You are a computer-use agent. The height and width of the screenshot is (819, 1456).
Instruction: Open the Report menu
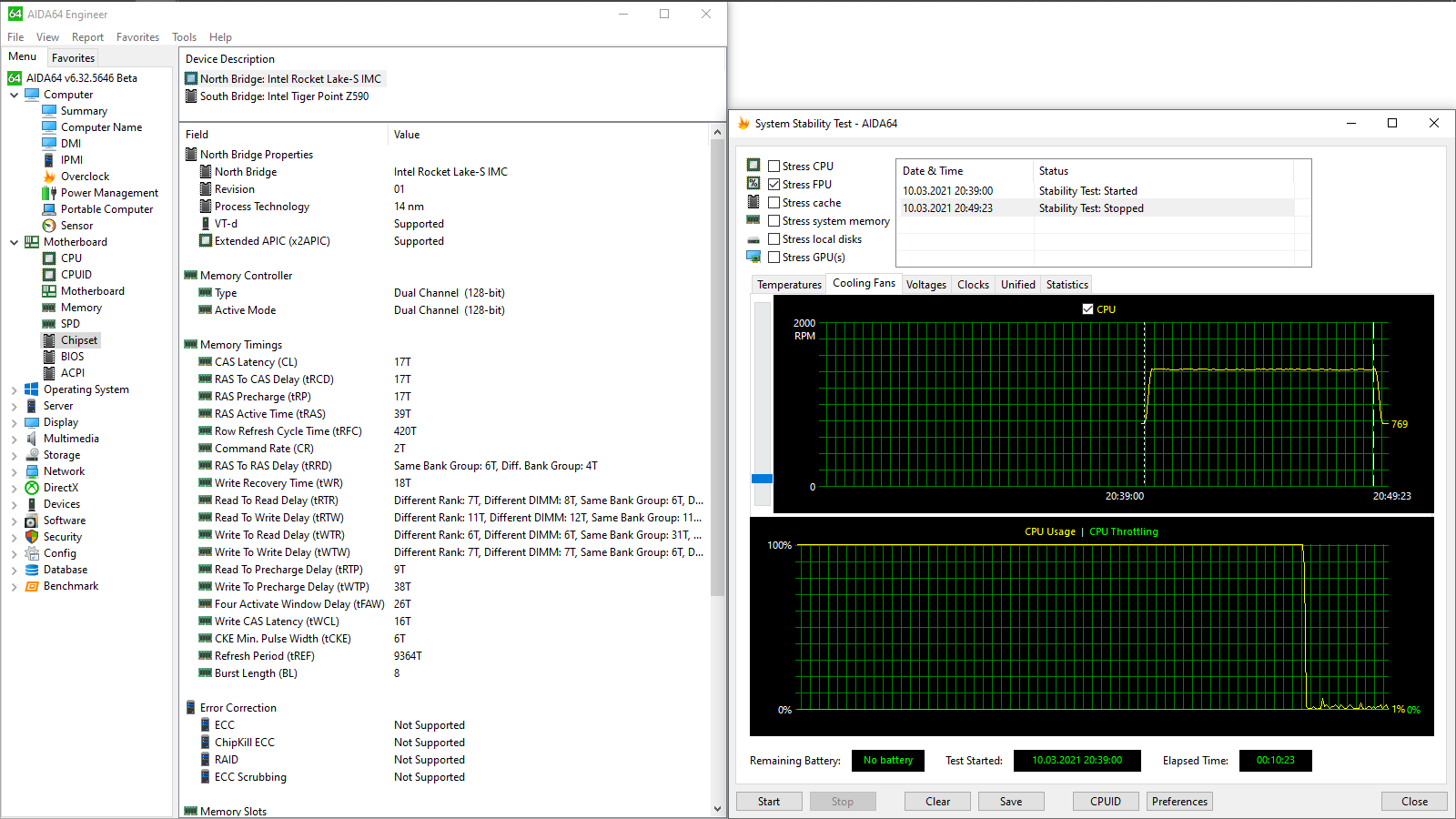(88, 37)
